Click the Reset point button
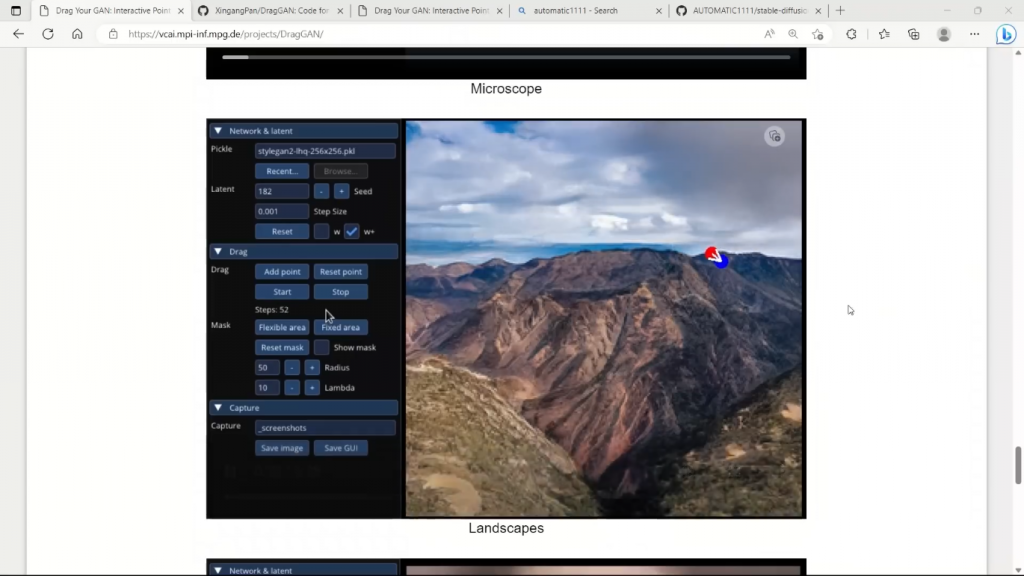1024x576 pixels. tap(340, 272)
